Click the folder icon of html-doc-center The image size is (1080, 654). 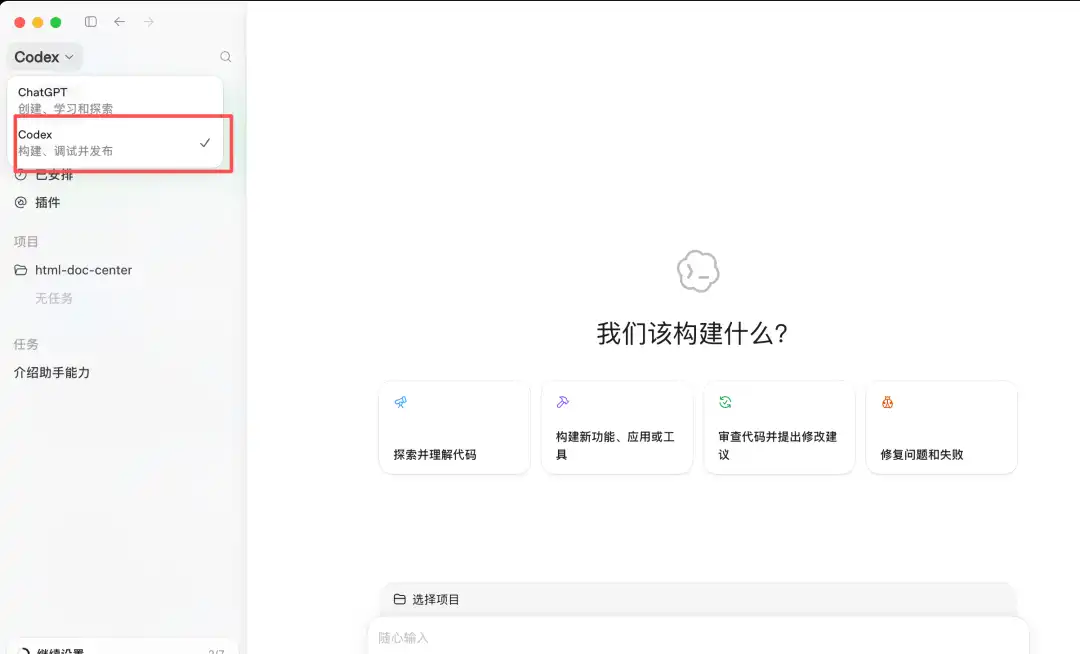coord(21,270)
